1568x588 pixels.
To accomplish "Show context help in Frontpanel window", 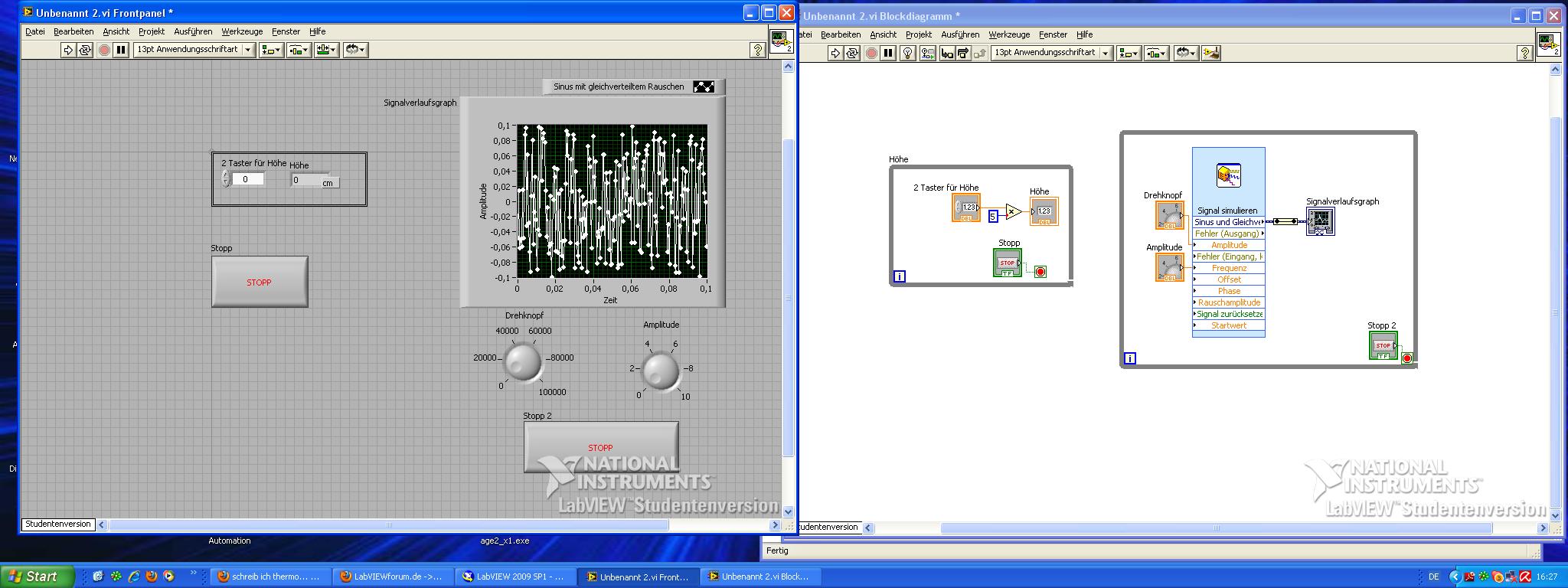I will coord(758,50).
